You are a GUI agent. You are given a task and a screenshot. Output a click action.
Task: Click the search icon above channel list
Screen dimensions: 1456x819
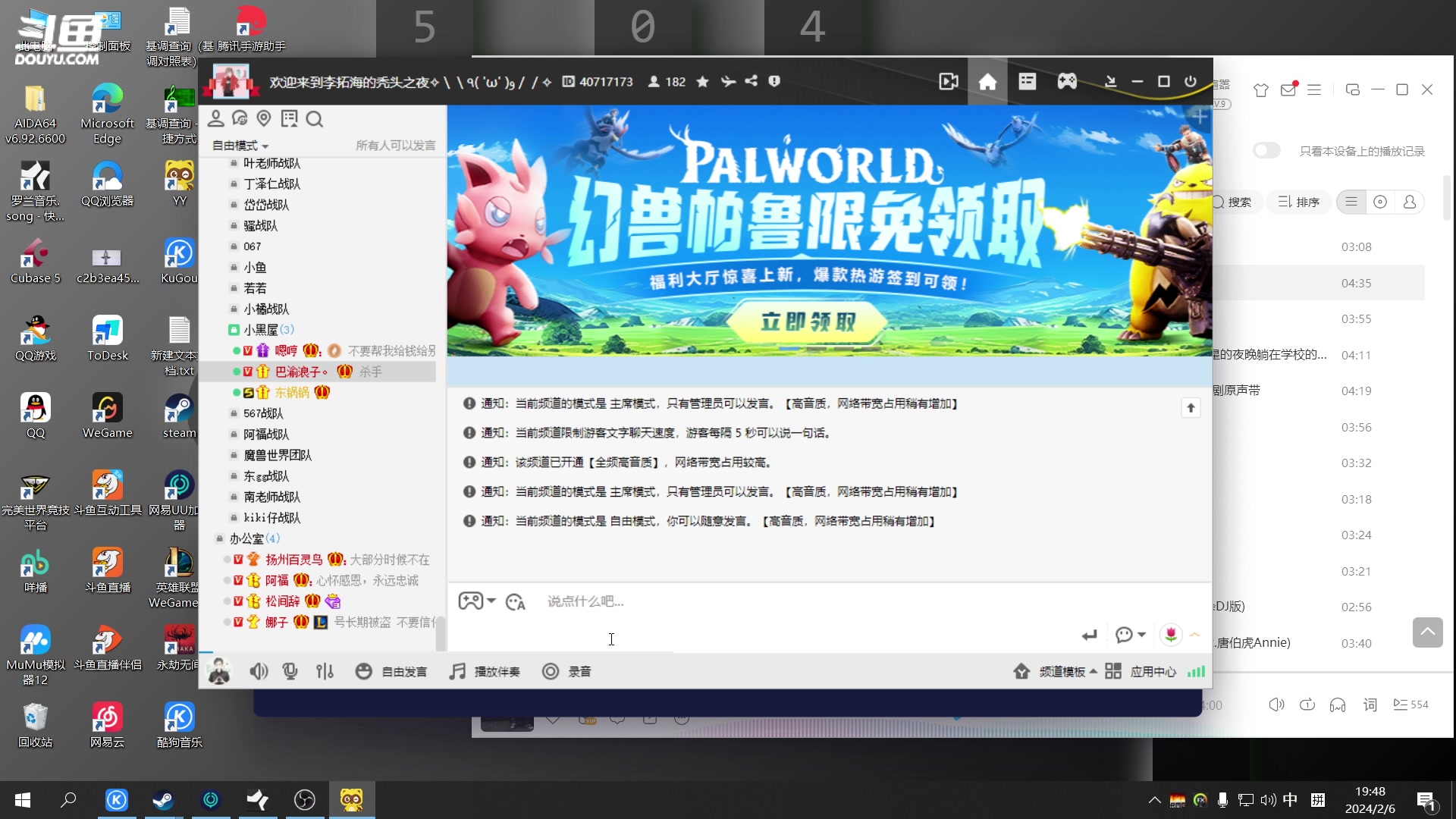314,119
